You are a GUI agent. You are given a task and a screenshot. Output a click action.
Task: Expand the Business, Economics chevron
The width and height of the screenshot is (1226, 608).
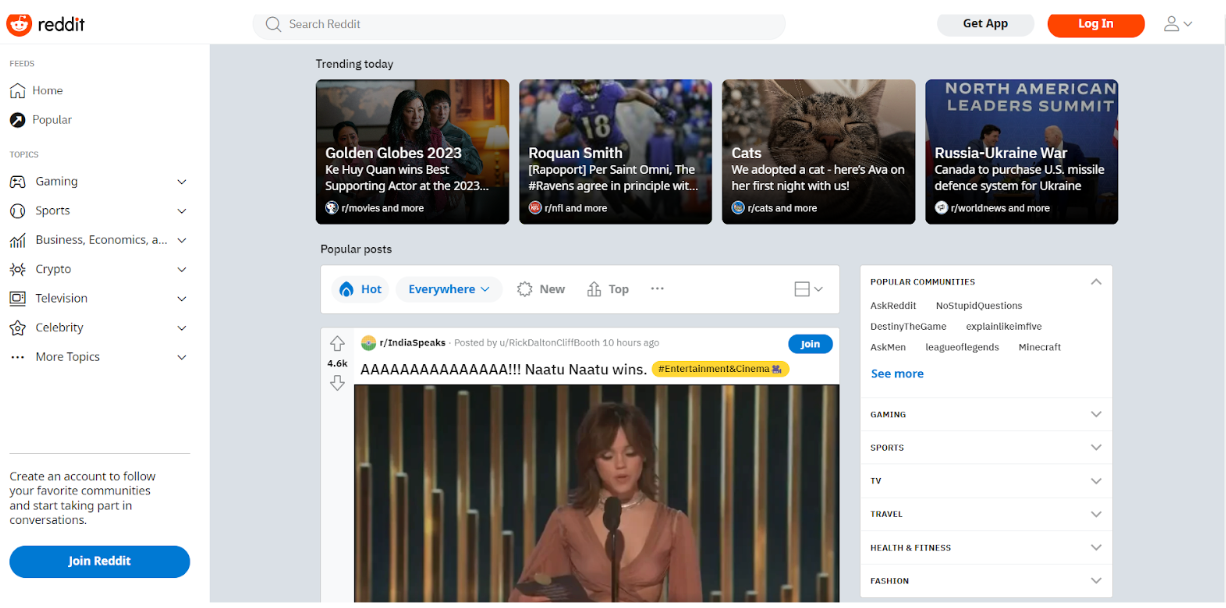click(x=182, y=240)
